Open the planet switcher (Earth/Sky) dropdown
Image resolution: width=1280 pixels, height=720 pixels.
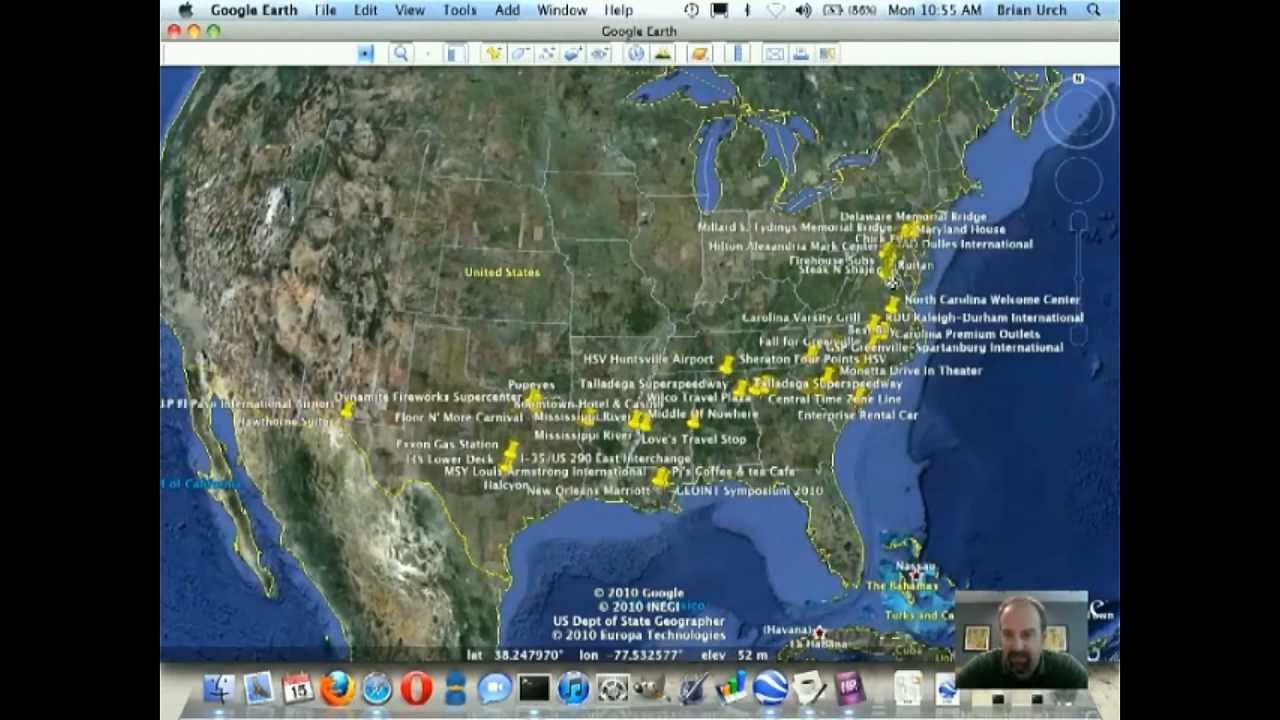700,54
